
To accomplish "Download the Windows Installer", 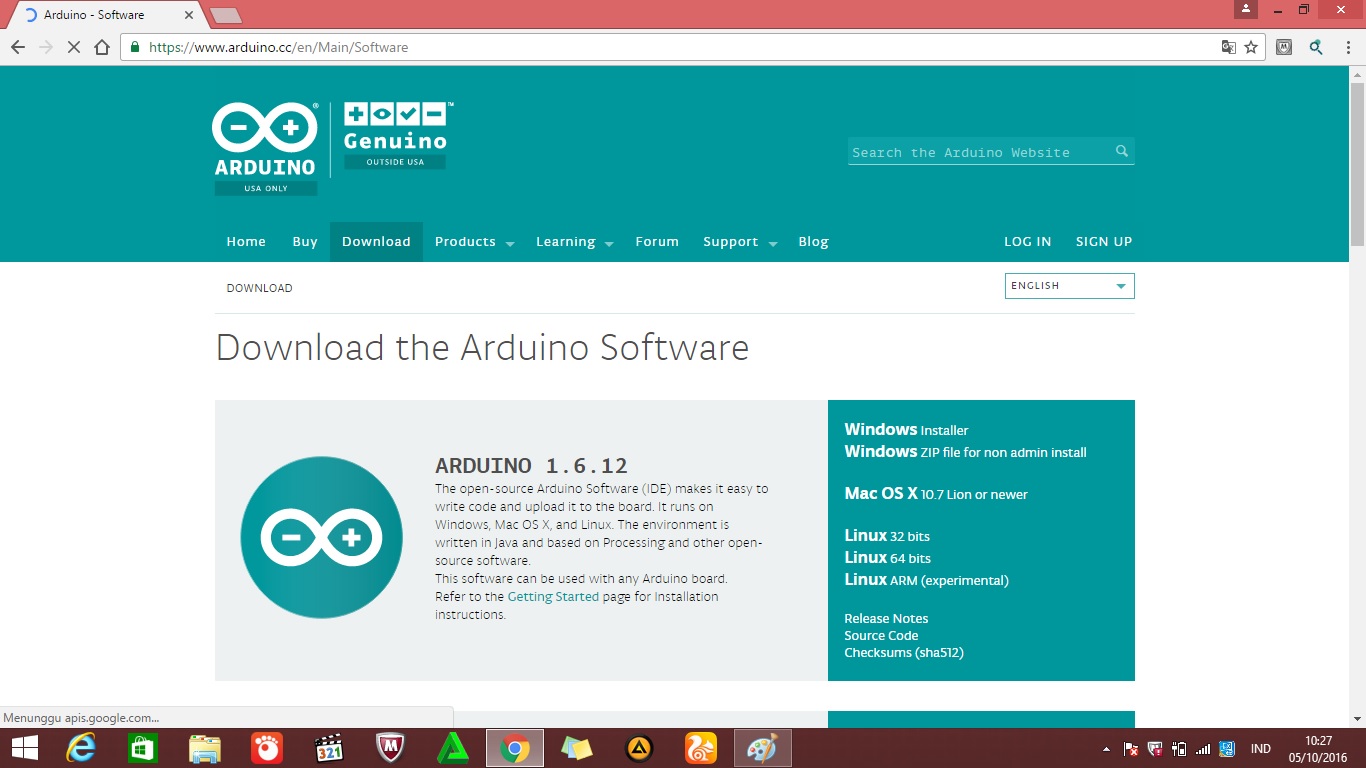I will pyautogui.click(x=908, y=429).
